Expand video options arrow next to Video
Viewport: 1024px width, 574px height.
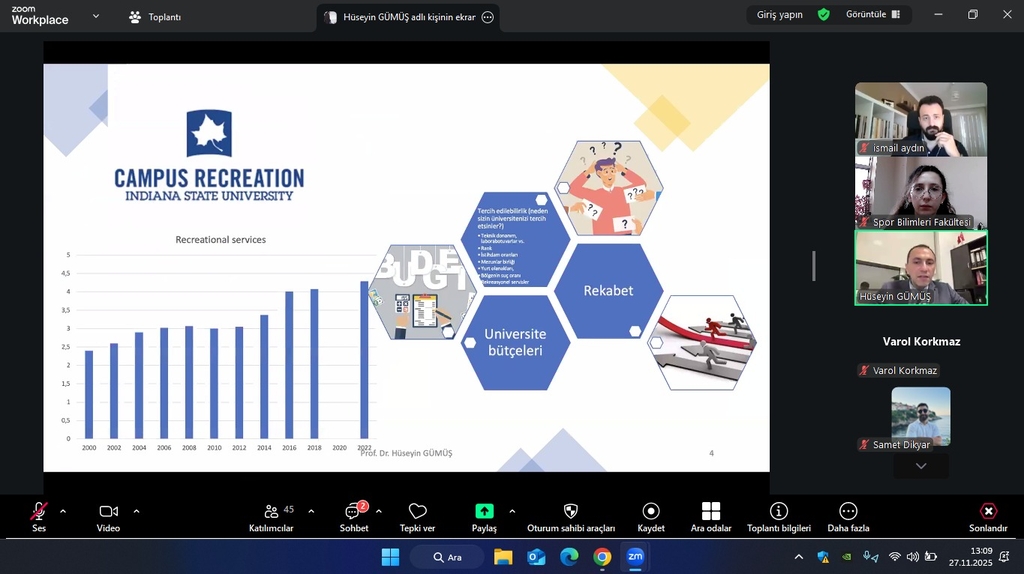tap(136, 511)
